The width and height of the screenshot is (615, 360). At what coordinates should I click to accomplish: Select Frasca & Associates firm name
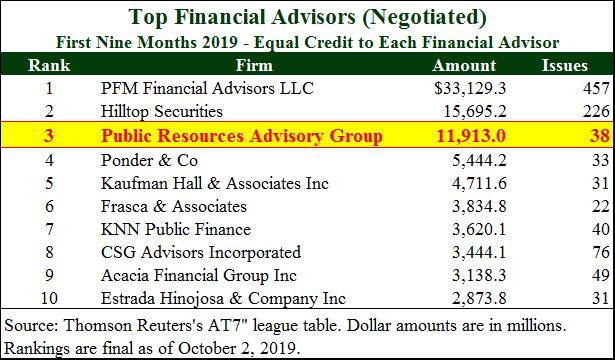[174, 207]
